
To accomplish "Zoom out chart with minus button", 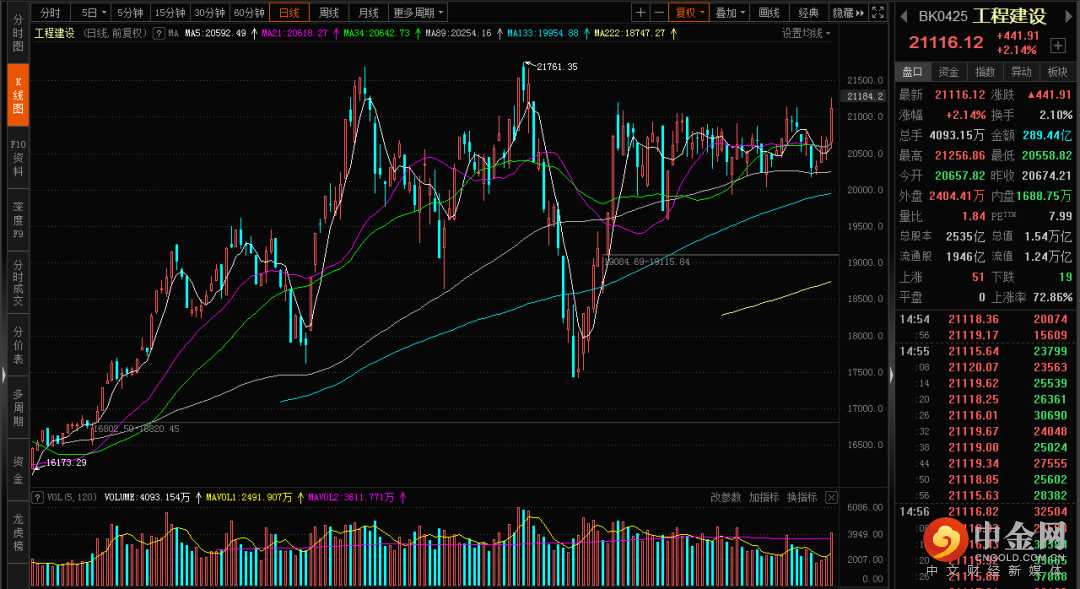I will (658, 12).
